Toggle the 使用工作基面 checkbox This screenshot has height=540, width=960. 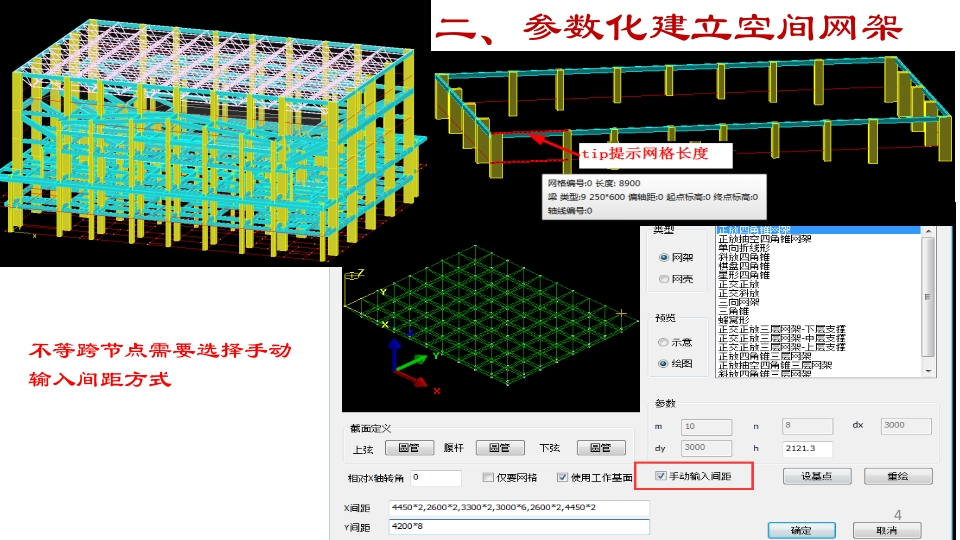tap(562, 477)
